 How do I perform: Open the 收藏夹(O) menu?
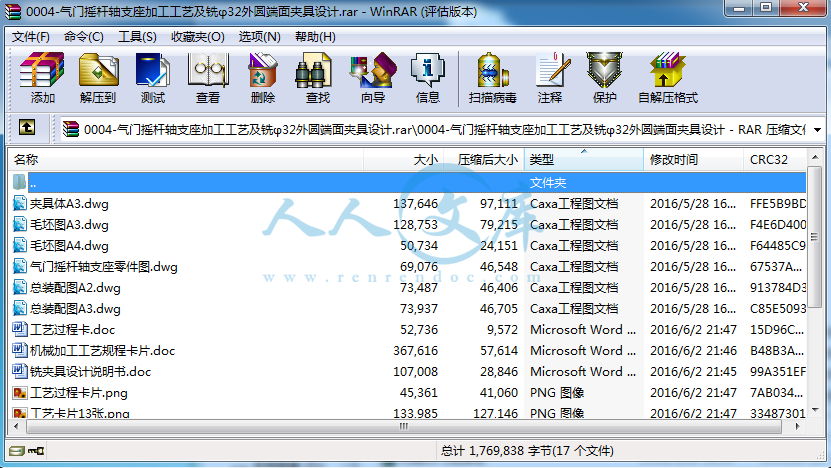pos(198,37)
